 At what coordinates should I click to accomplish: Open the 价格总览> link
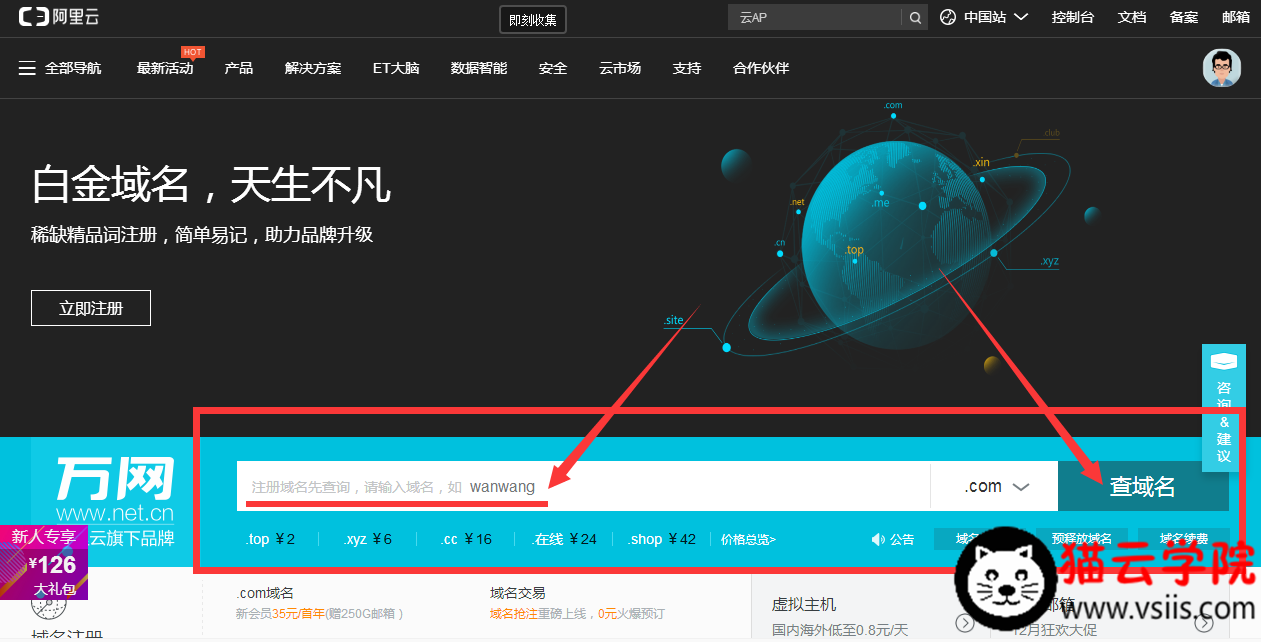[x=748, y=539]
